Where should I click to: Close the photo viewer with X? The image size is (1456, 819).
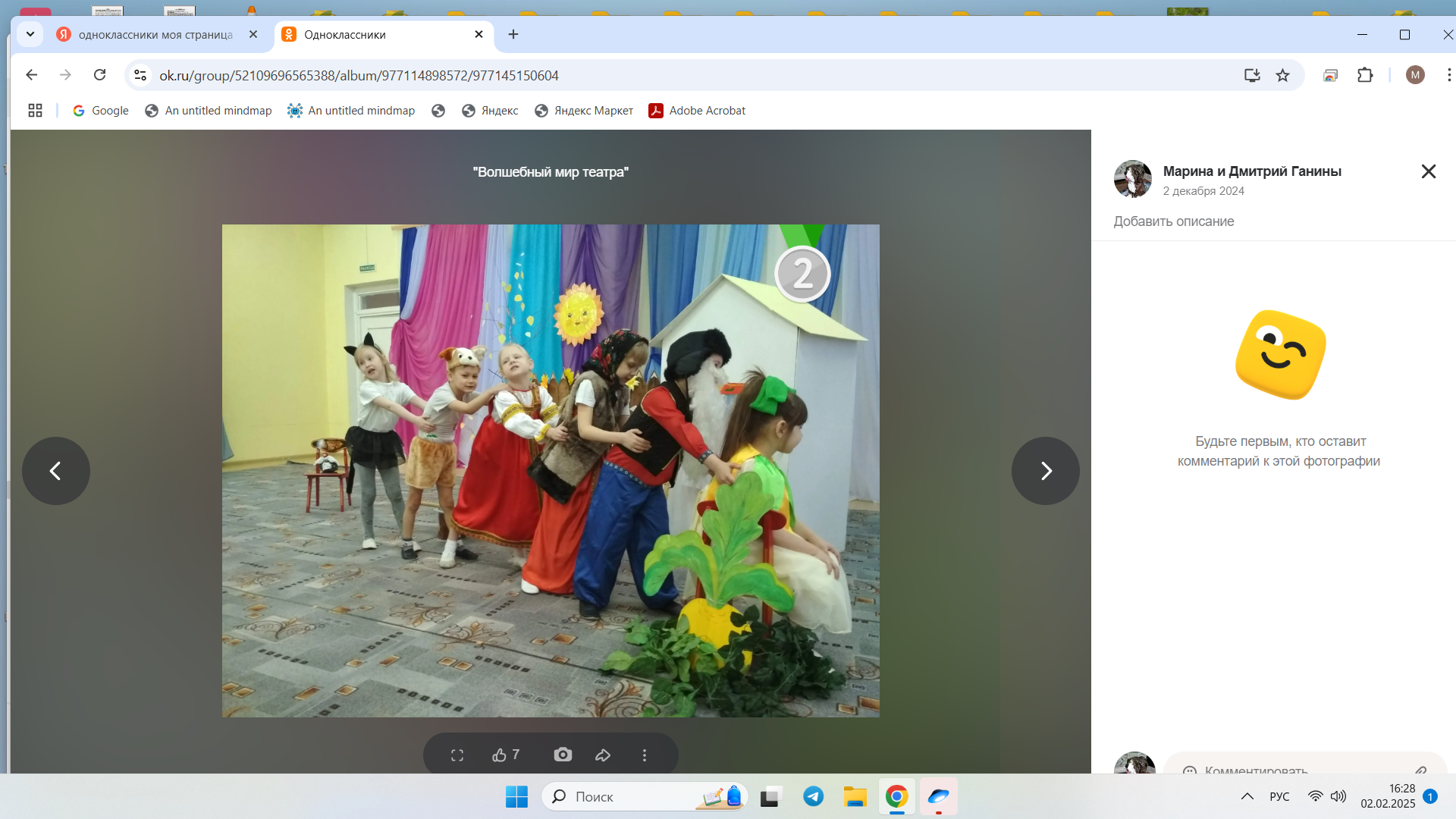click(1429, 171)
